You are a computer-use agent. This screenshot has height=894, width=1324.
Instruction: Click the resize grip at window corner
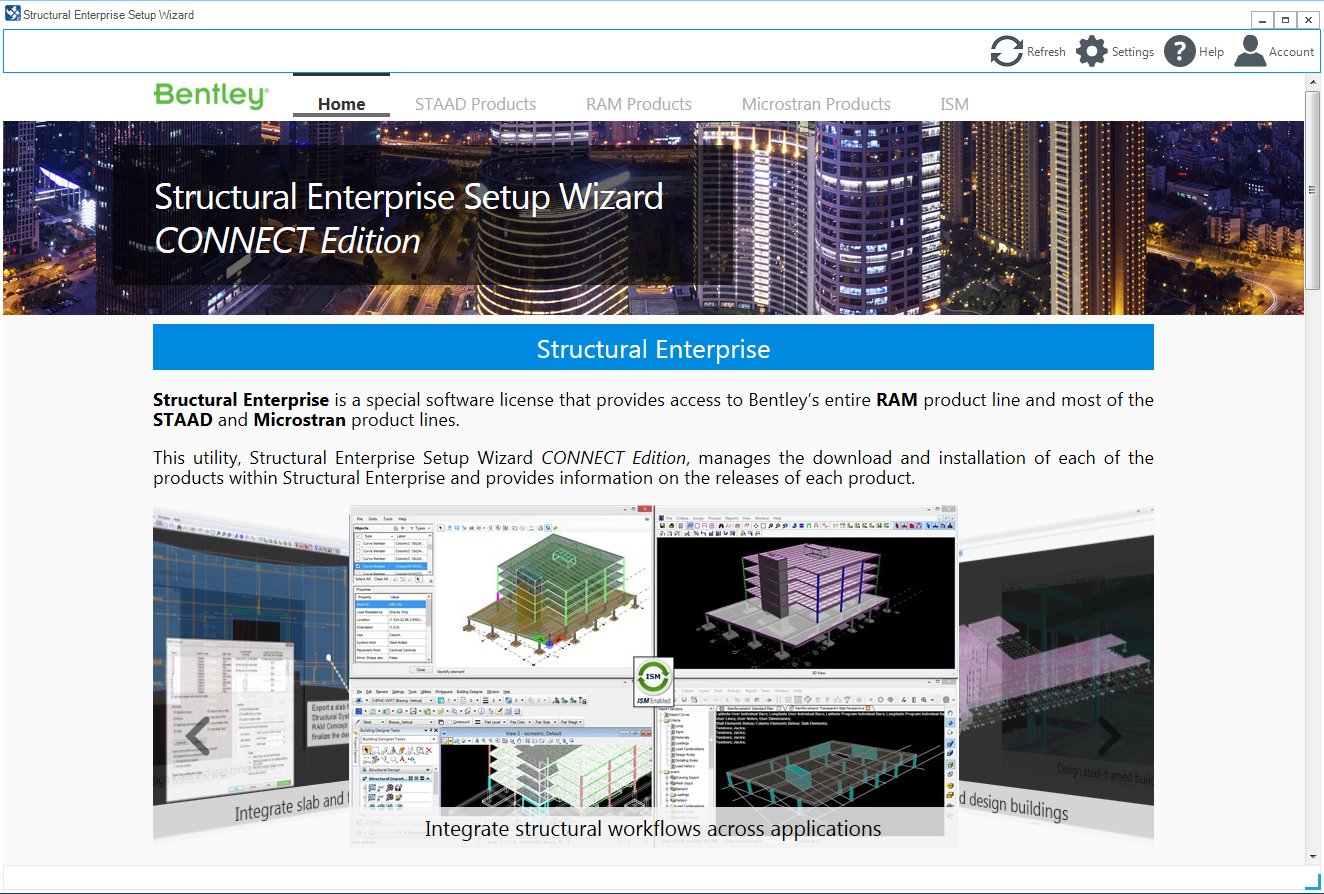tap(1312, 881)
